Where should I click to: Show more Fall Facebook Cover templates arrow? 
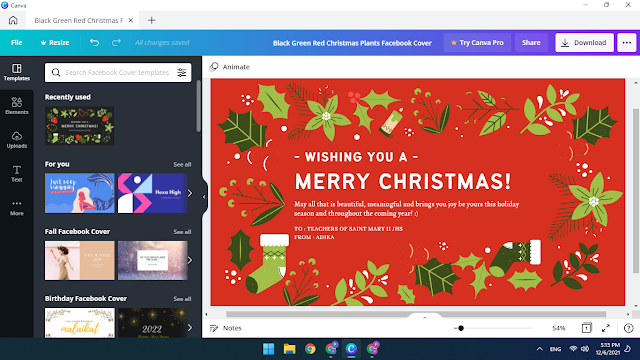pos(190,260)
